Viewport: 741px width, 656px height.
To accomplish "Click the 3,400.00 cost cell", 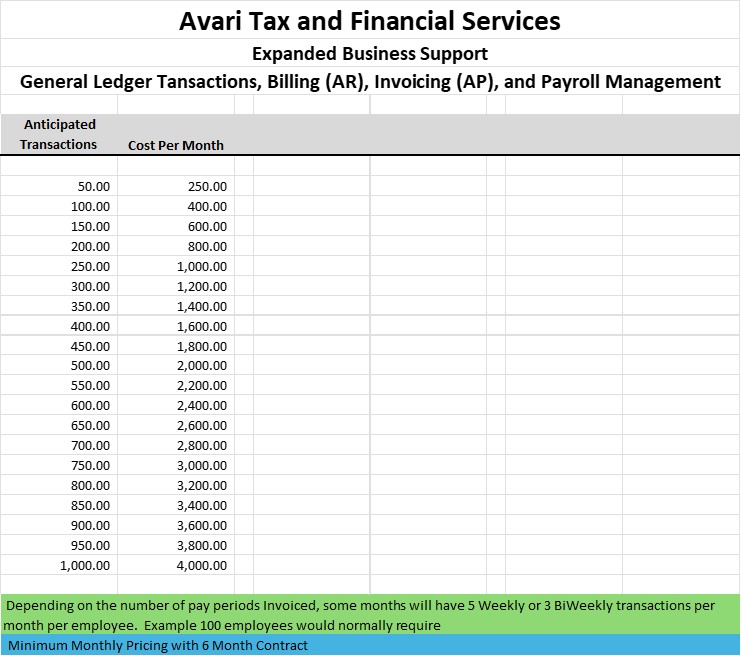I will pos(202,506).
